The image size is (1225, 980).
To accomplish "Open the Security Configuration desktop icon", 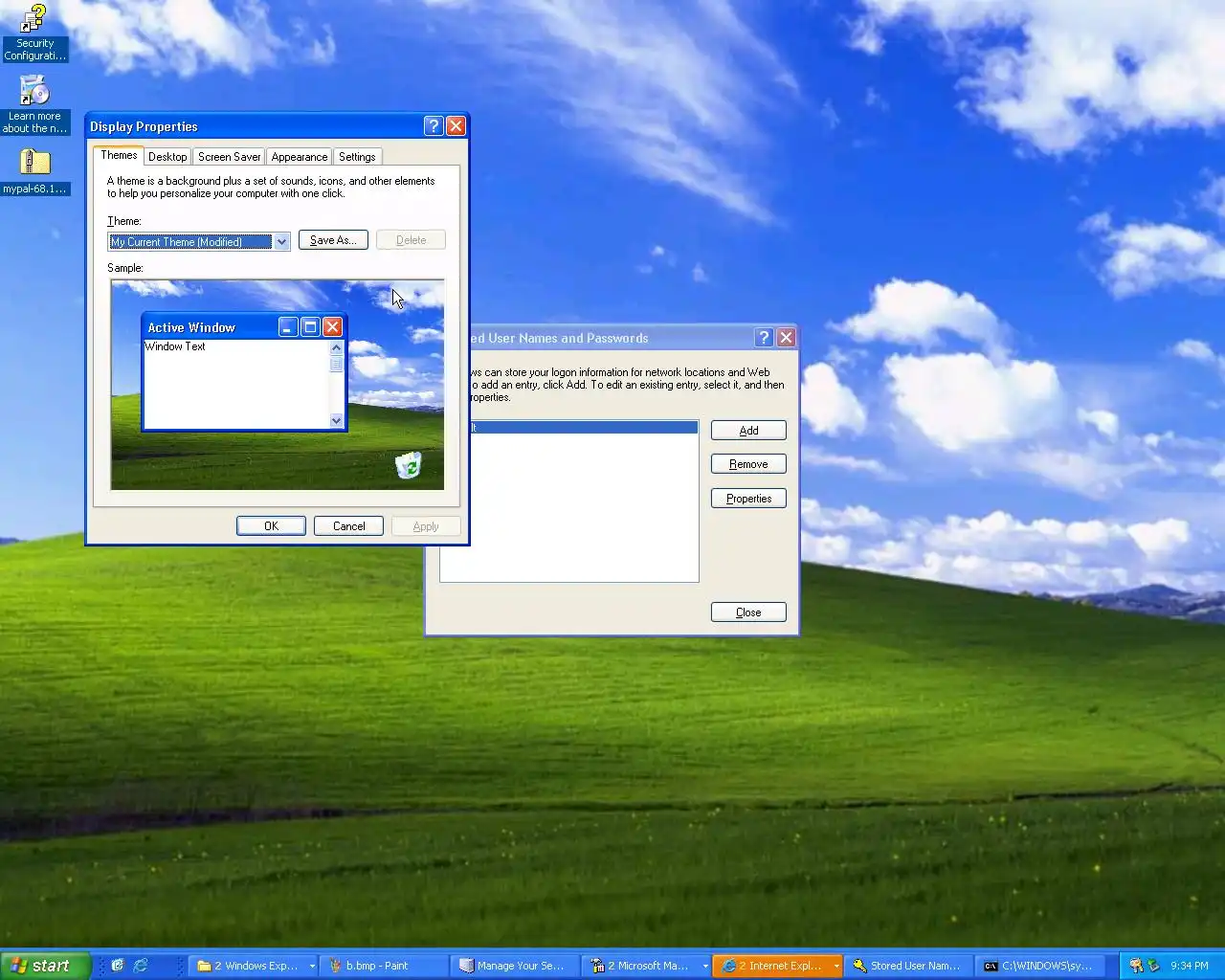I will 34,33.
